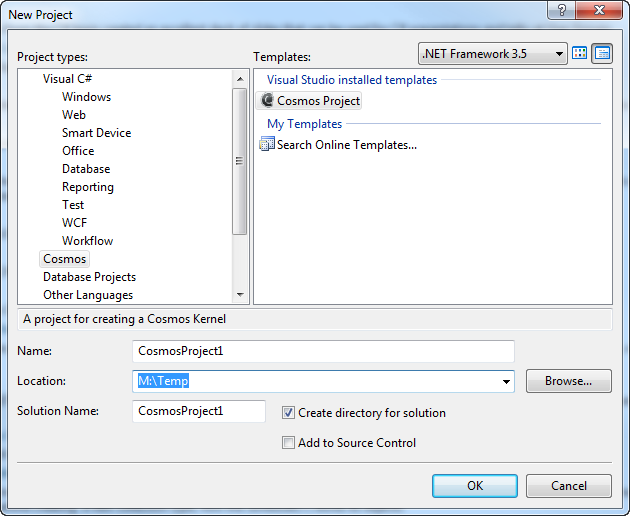Click the Cosmos Project template icon
This screenshot has width=630, height=516.
[267, 101]
